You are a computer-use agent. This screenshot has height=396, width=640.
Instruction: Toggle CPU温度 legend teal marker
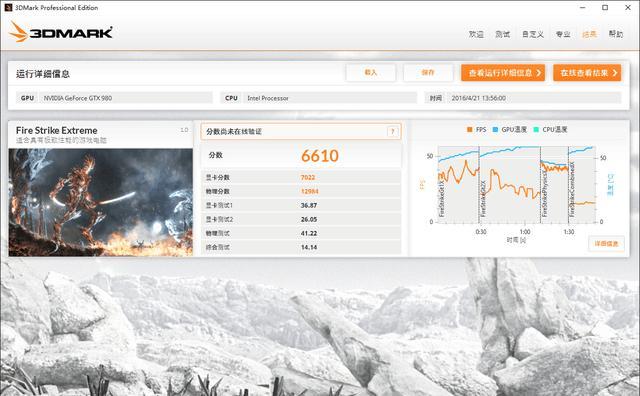coord(536,129)
